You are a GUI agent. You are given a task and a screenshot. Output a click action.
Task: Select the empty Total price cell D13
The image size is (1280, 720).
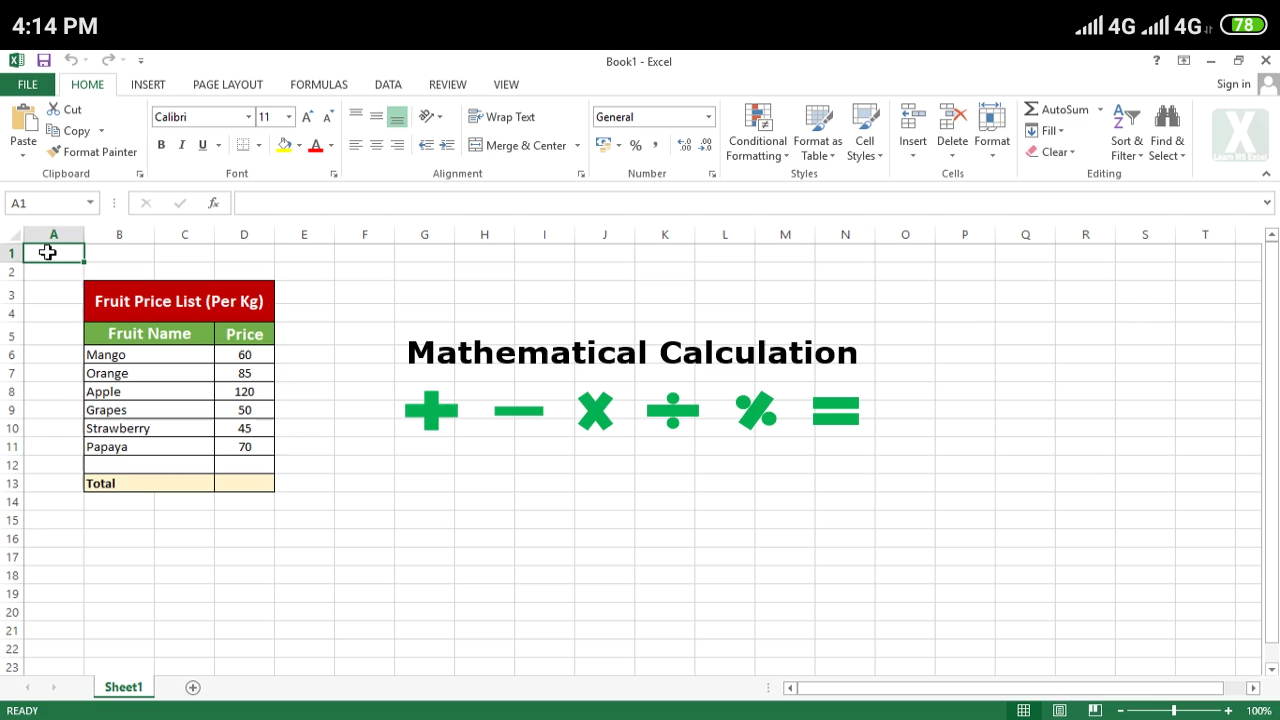click(x=244, y=483)
